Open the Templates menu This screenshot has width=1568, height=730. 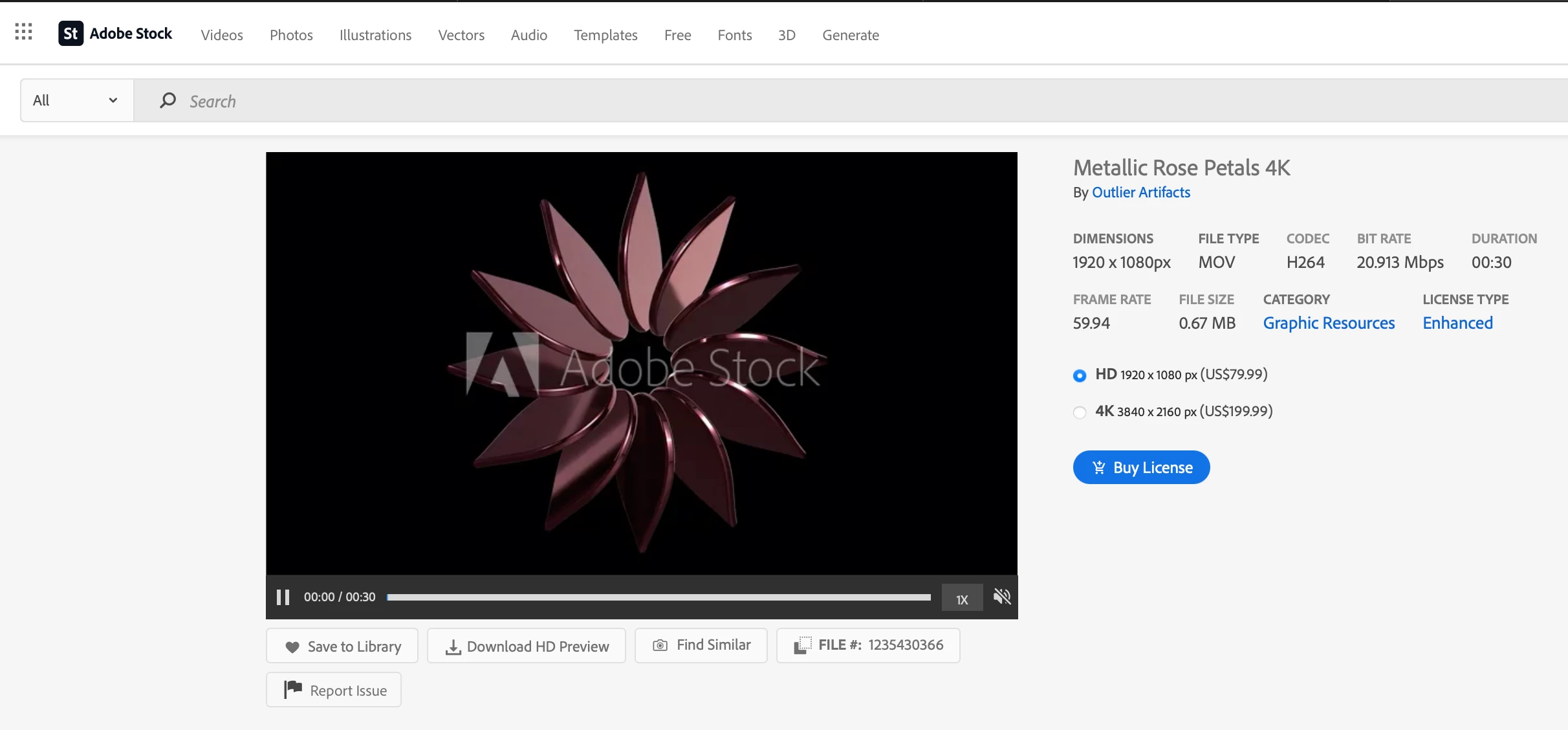click(605, 35)
